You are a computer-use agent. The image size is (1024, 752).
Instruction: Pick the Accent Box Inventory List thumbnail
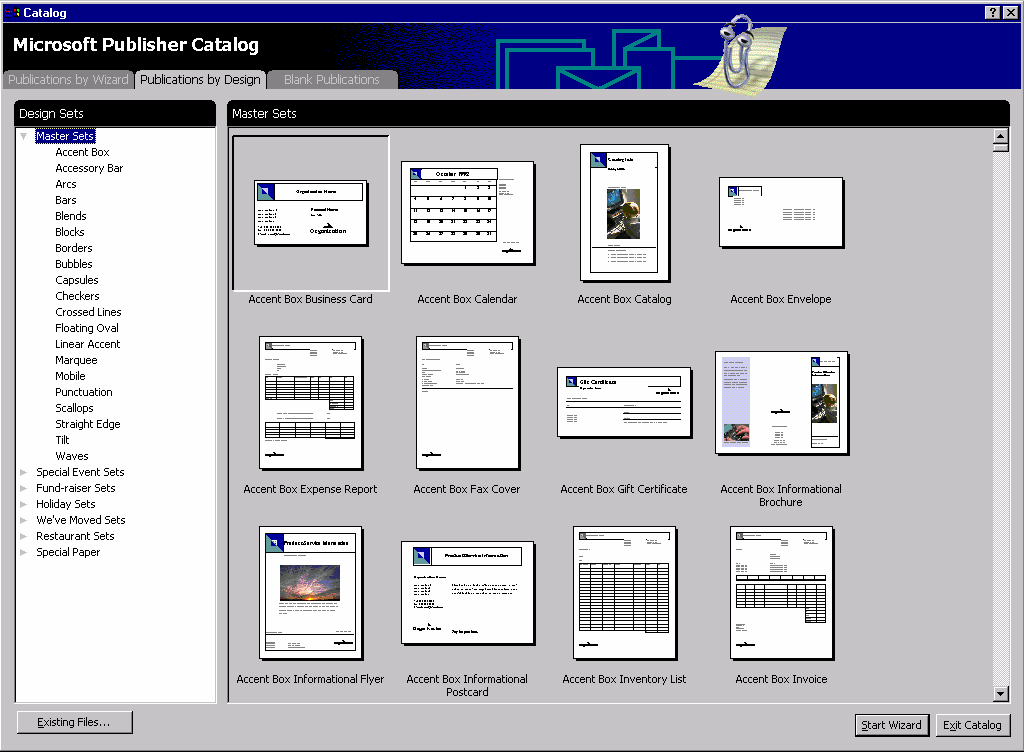(624, 593)
